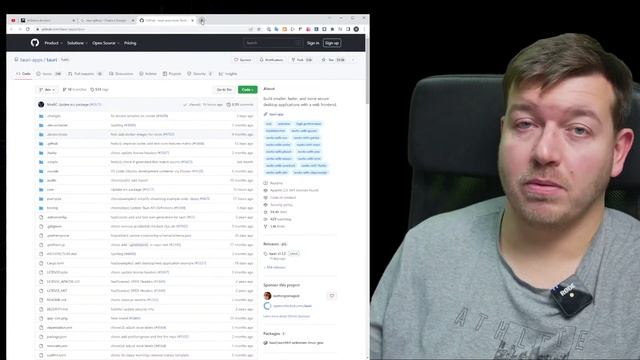
Task: Click the sponsor heart button in sidebar
Action: [x=332, y=296]
